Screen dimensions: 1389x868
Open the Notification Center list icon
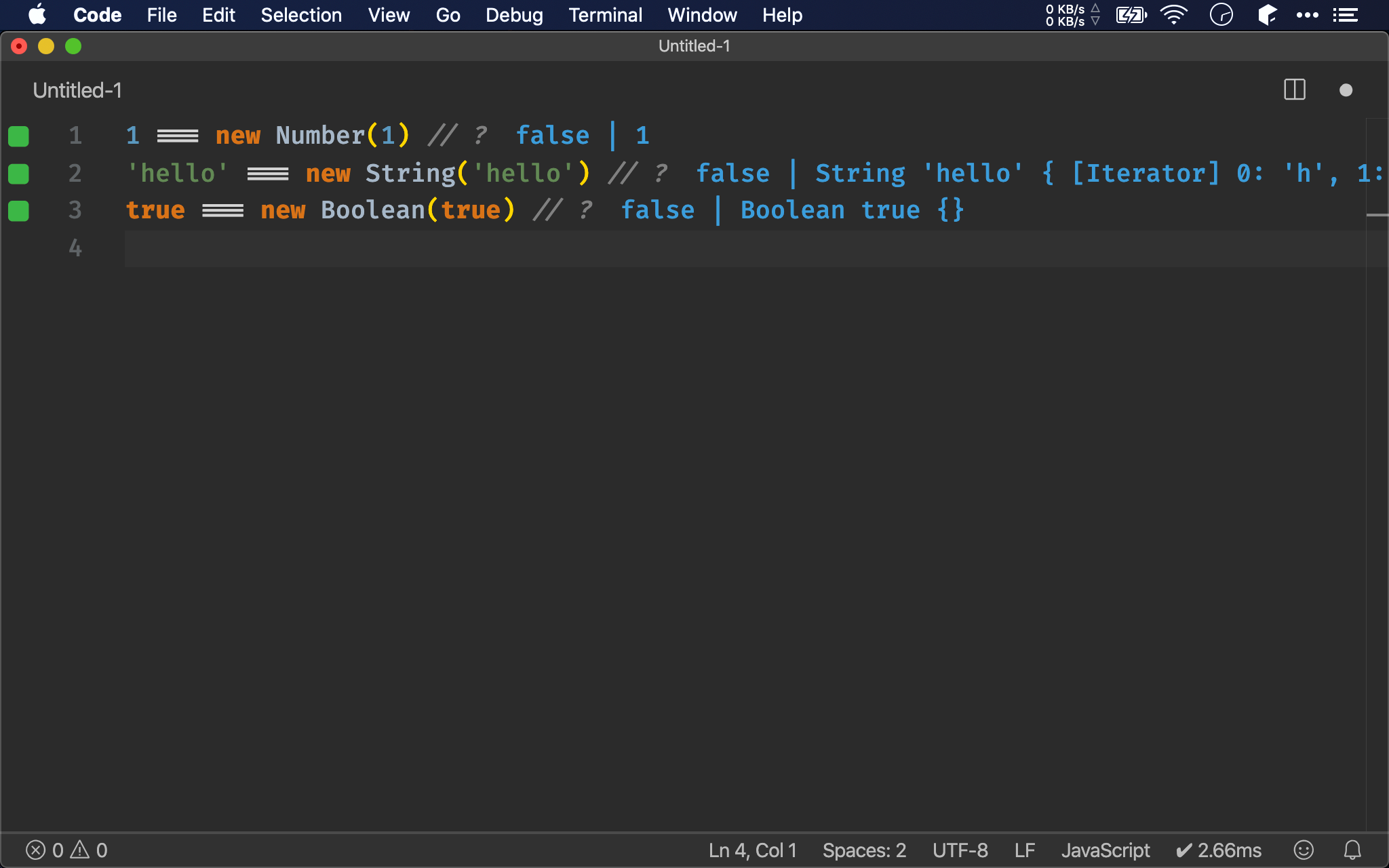click(1346, 14)
